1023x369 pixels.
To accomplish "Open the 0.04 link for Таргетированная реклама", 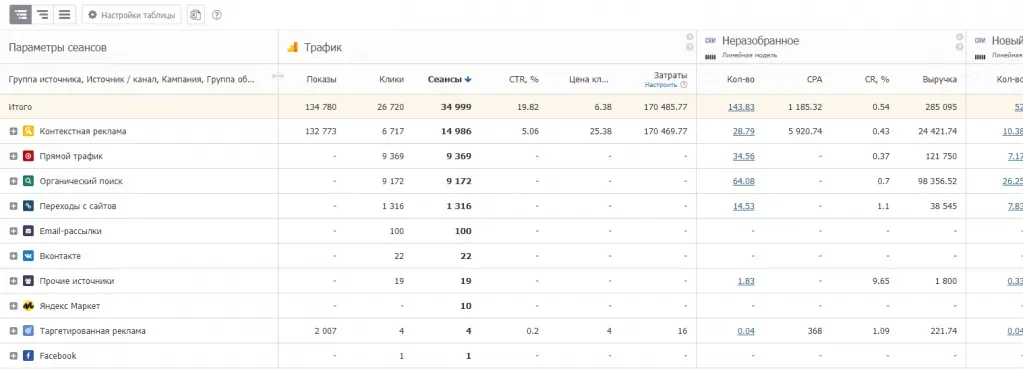I will (746, 331).
